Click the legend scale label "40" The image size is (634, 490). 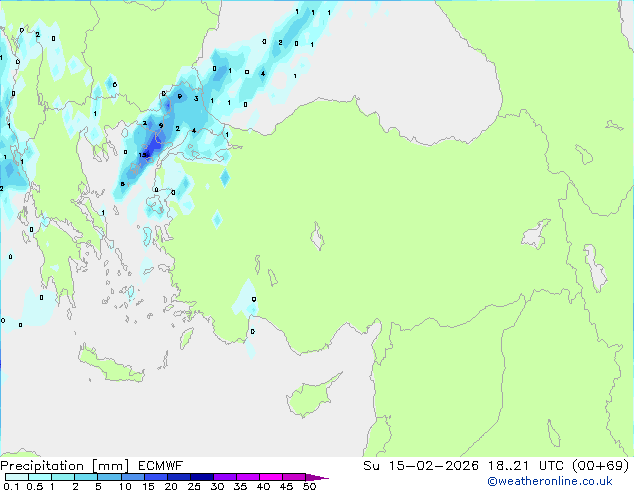coord(263,486)
